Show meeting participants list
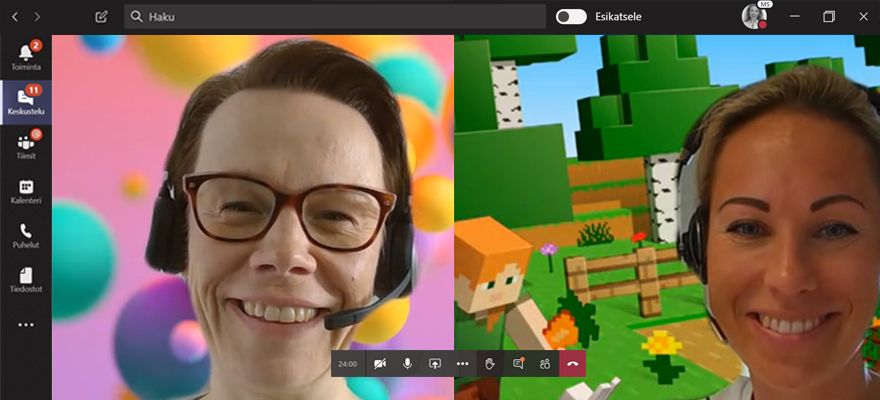The height and width of the screenshot is (400, 880). click(x=545, y=364)
